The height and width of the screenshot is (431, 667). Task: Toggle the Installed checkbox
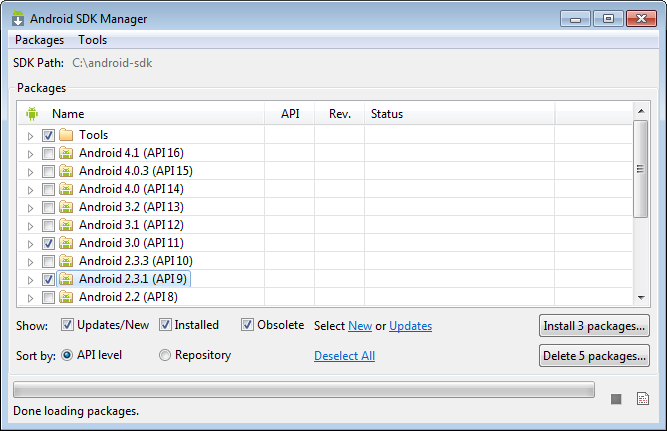tap(165, 325)
